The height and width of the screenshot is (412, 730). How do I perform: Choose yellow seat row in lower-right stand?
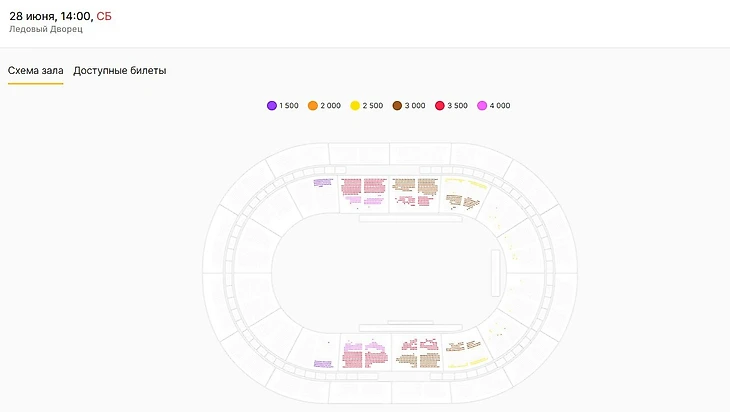tap(467, 361)
